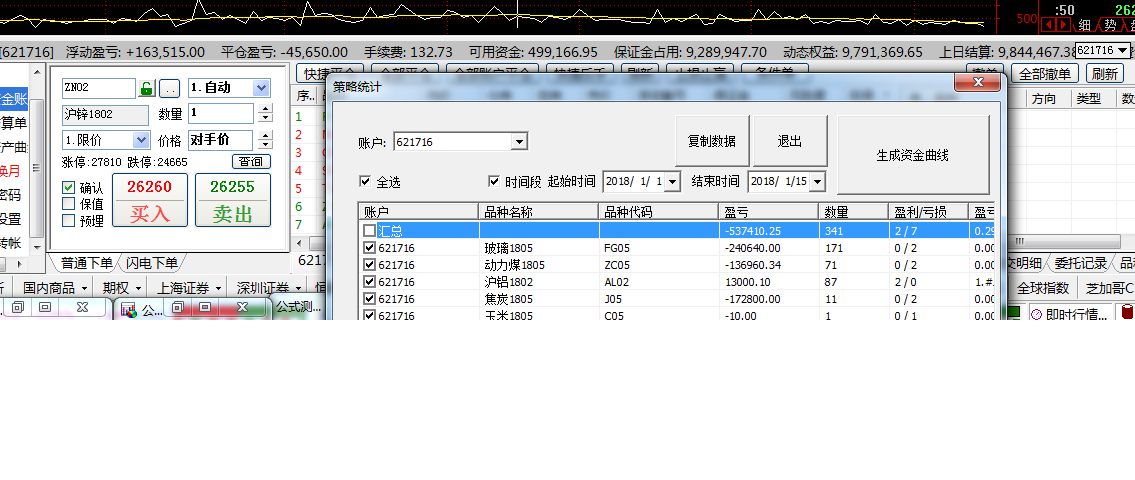The width and height of the screenshot is (1135, 480).
Task: Click the 生成资金曲线 button
Action: tap(913, 155)
